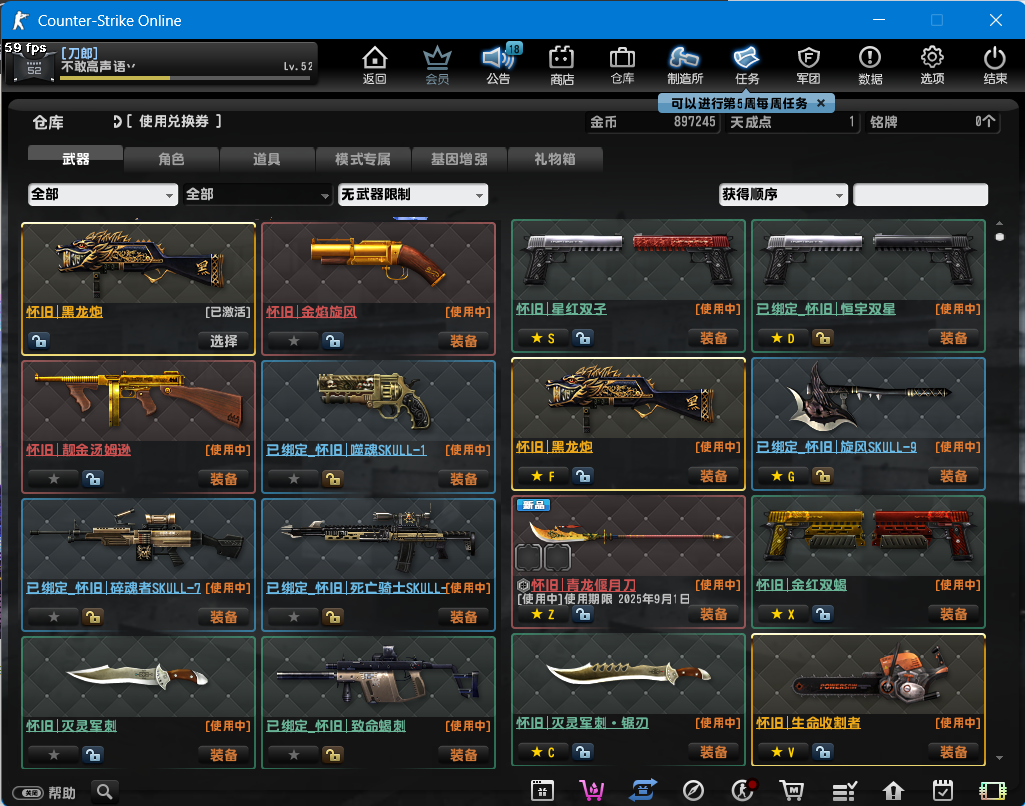Click the compass icon in bottom bar
The width and height of the screenshot is (1025, 806).
(693, 791)
